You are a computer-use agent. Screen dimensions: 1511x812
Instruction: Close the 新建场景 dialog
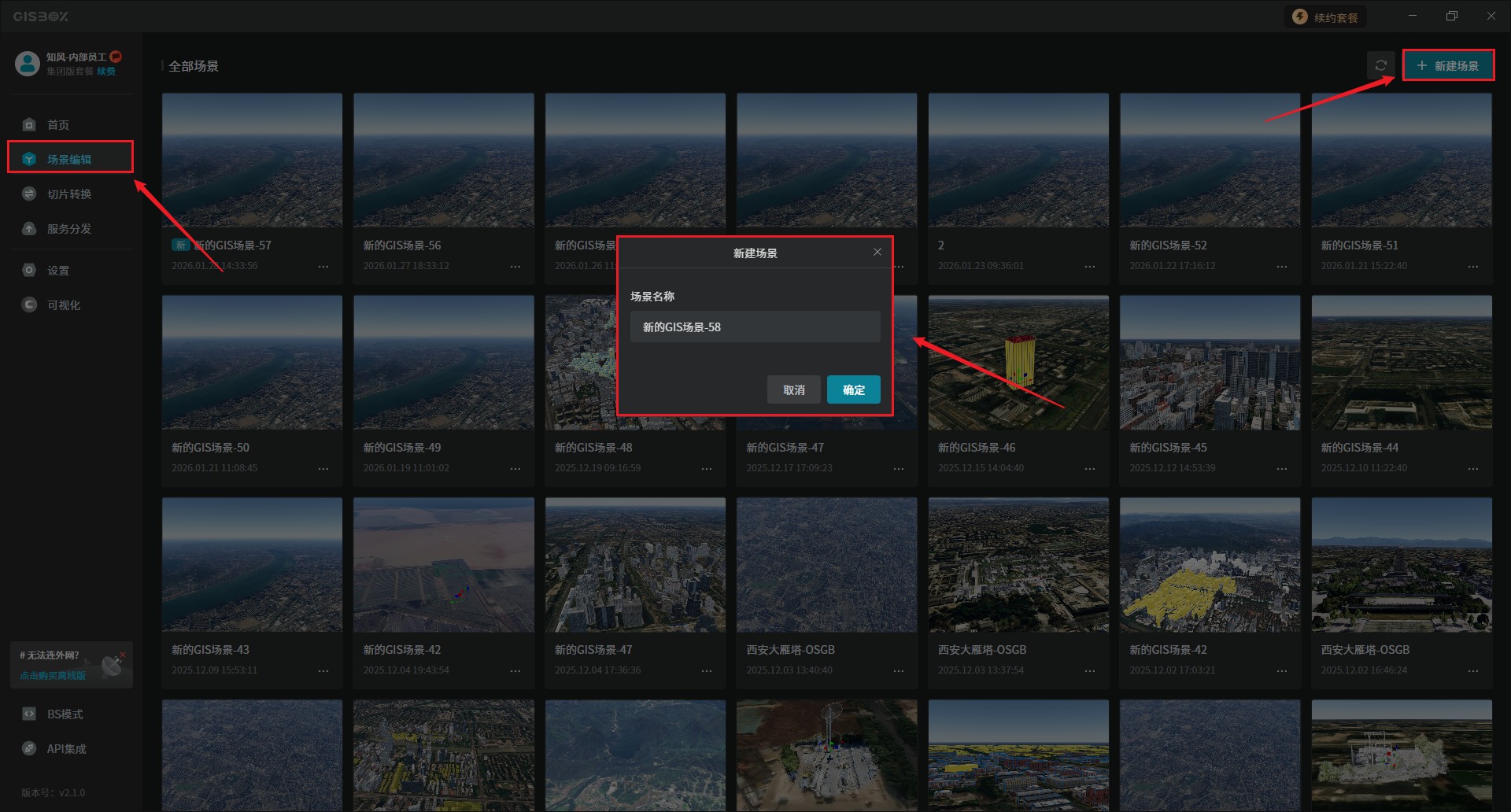(x=877, y=252)
